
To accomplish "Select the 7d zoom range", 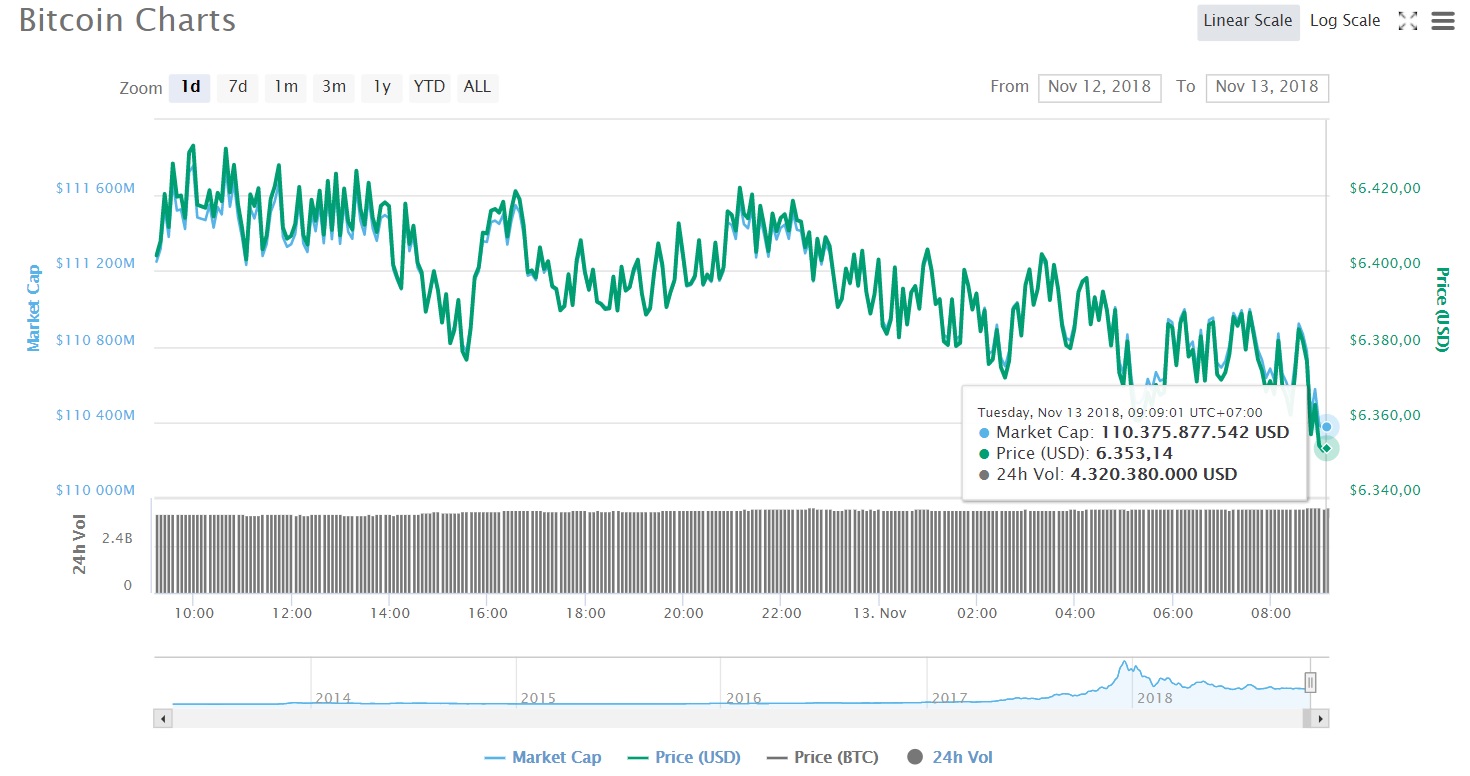I will (x=238, y=87).
